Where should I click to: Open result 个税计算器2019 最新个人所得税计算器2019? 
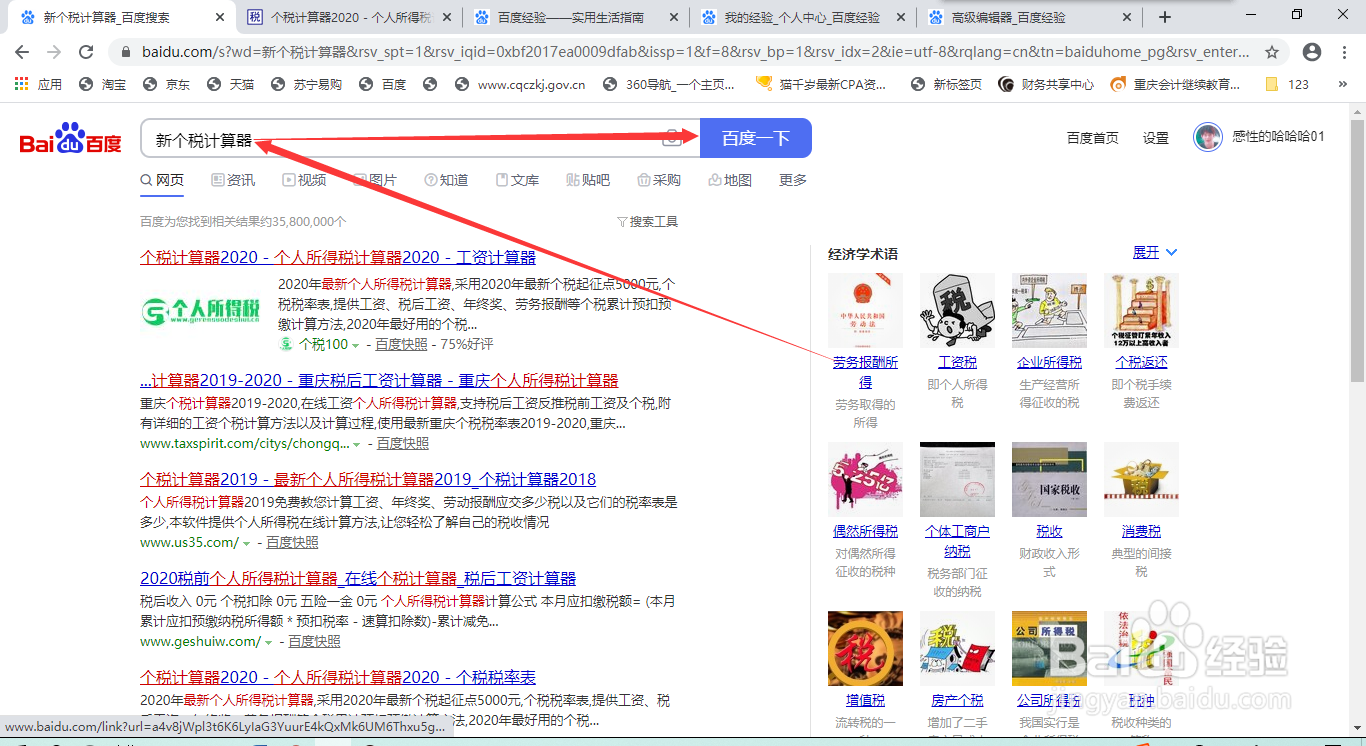point(368,479)
